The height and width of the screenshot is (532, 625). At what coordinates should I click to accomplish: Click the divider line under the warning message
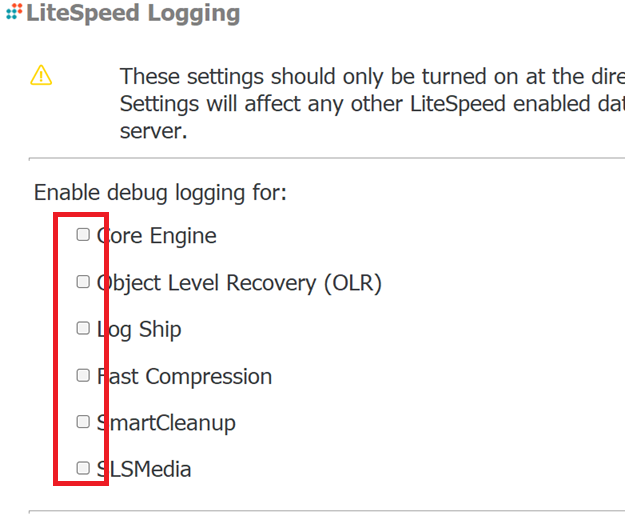pos(327,159)
